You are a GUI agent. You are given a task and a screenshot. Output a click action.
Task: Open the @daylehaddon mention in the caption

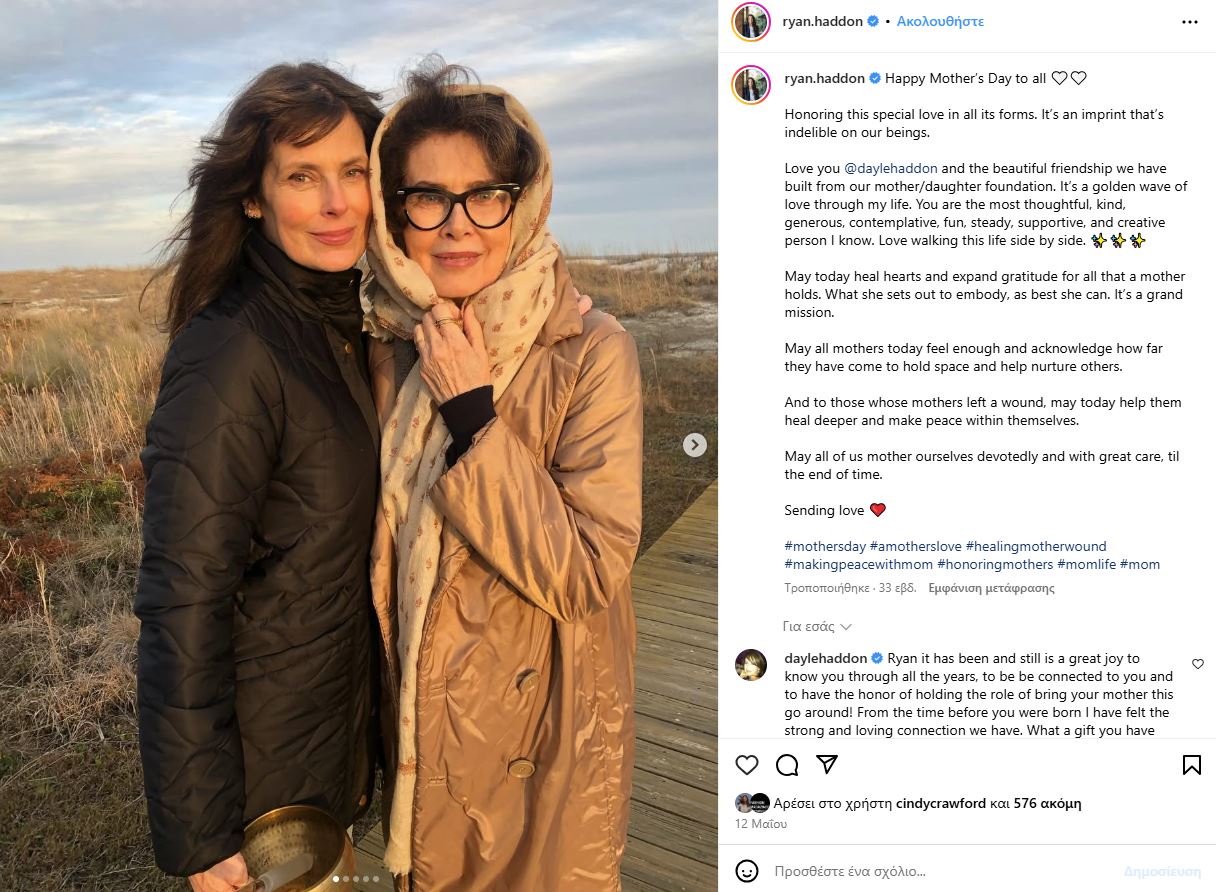tap(891, 168)
